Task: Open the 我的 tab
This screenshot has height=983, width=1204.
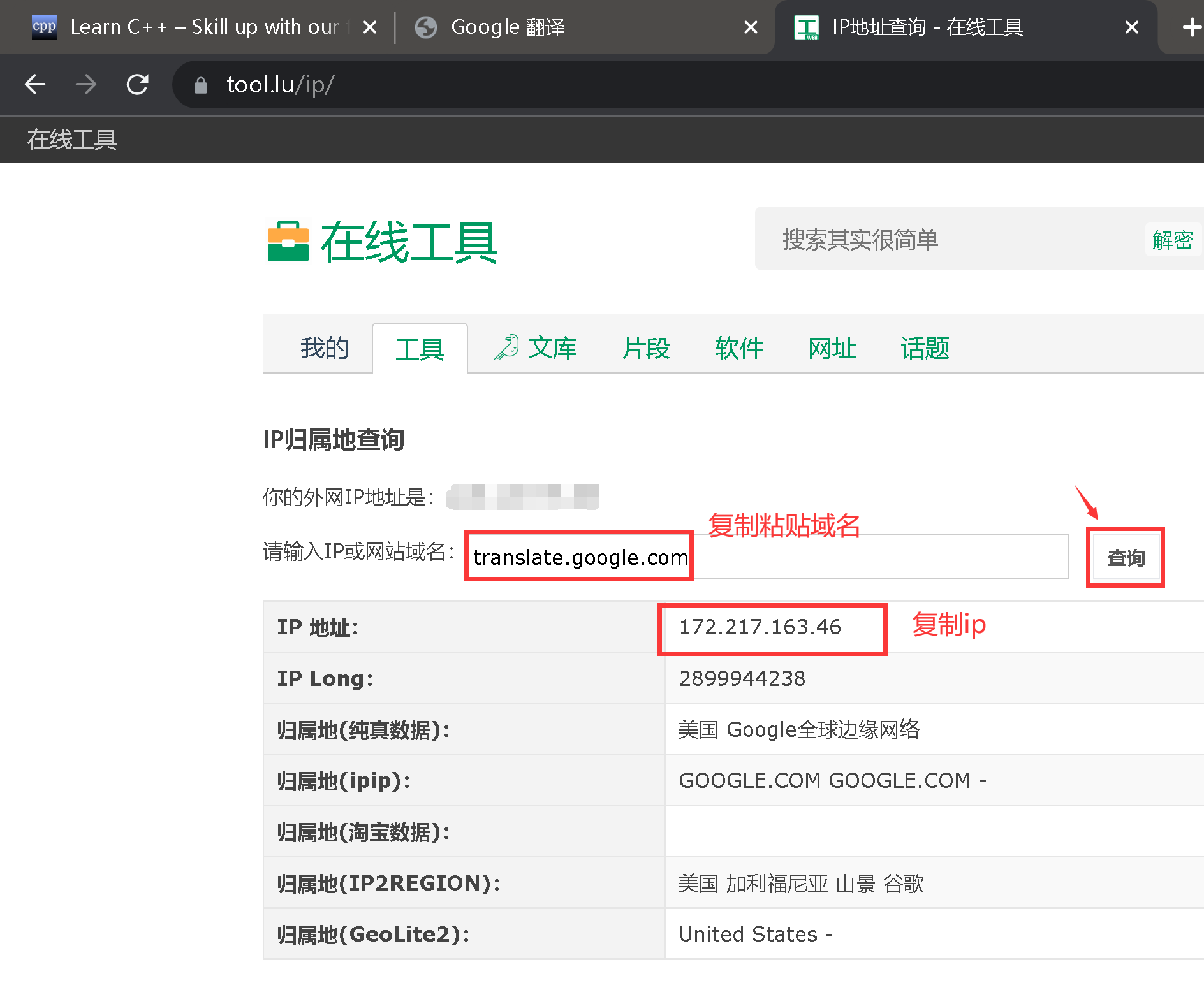Action: pos(325,348)
